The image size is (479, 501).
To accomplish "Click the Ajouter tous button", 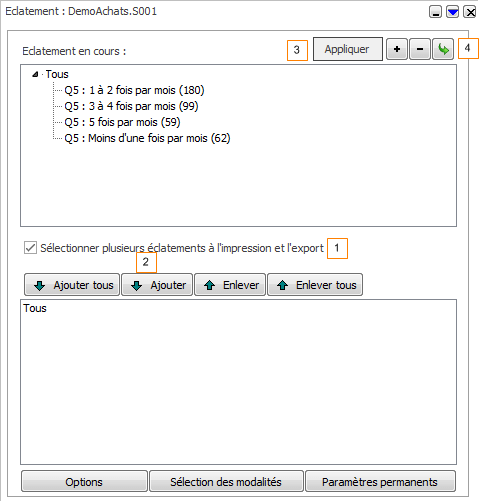I will click(x=72, y=285).
